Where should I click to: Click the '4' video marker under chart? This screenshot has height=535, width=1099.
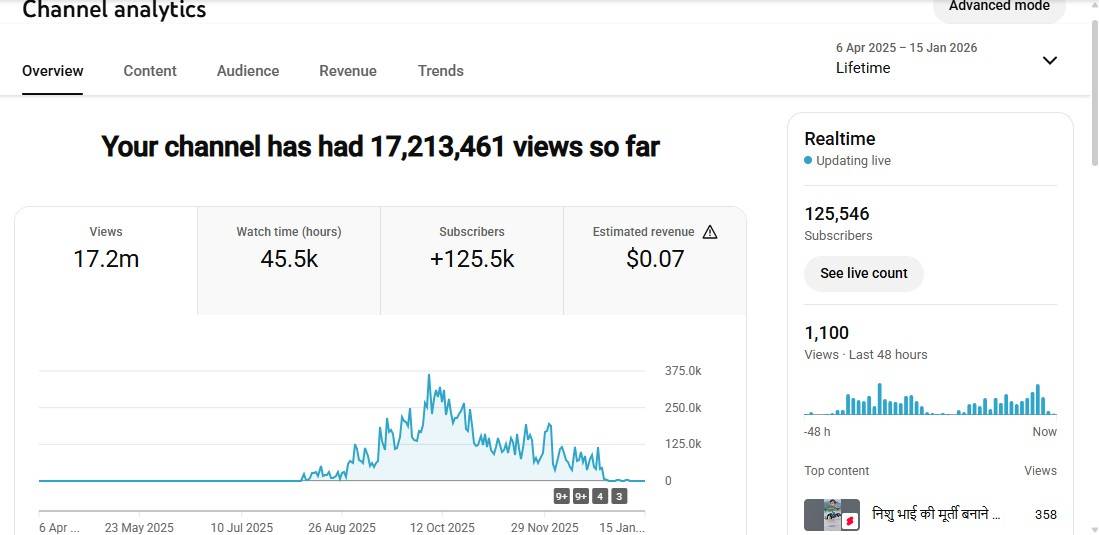click(600, 496)
